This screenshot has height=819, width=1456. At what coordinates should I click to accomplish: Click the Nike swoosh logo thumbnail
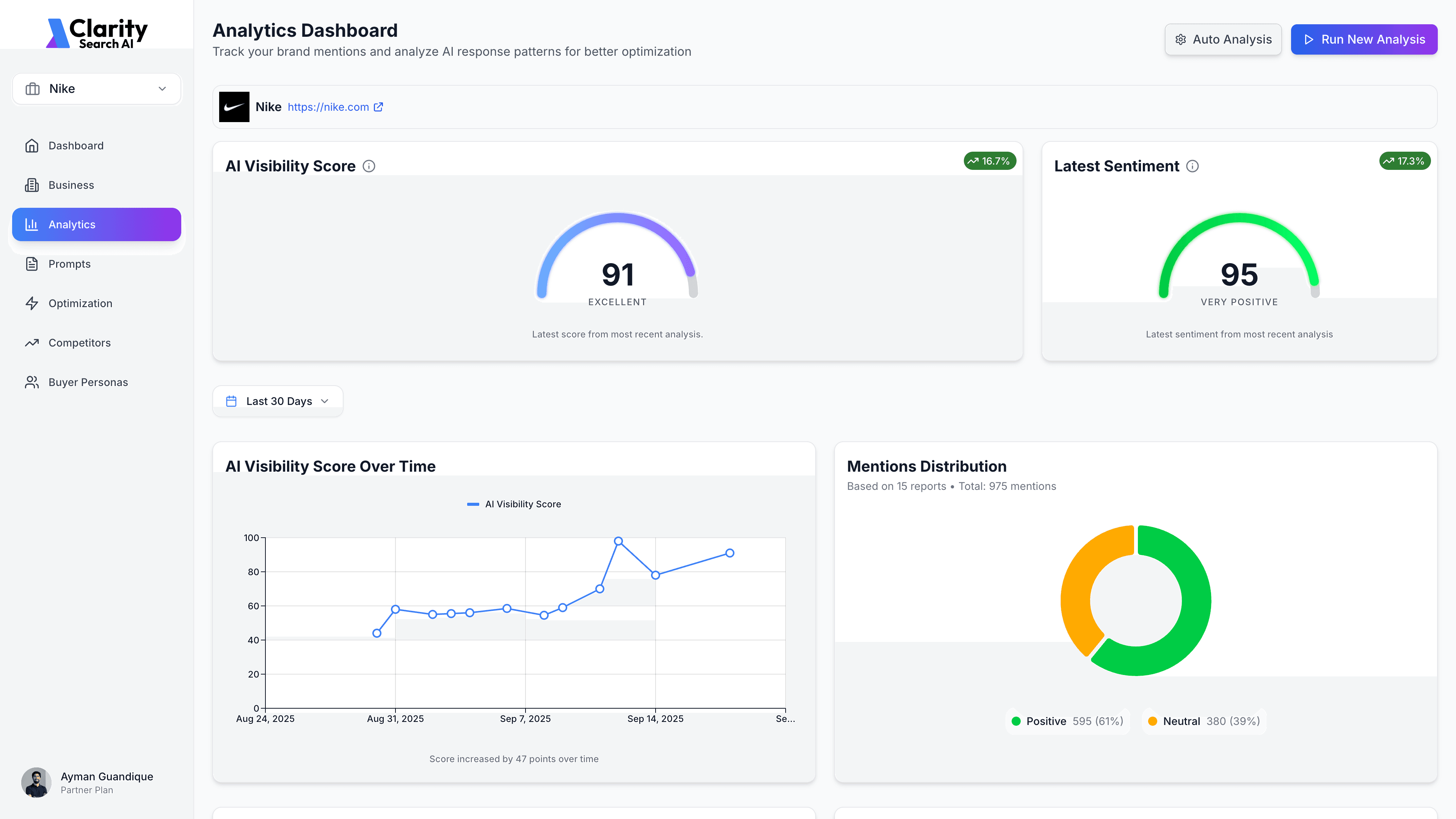pyautogui.click(x=234, y=107)
